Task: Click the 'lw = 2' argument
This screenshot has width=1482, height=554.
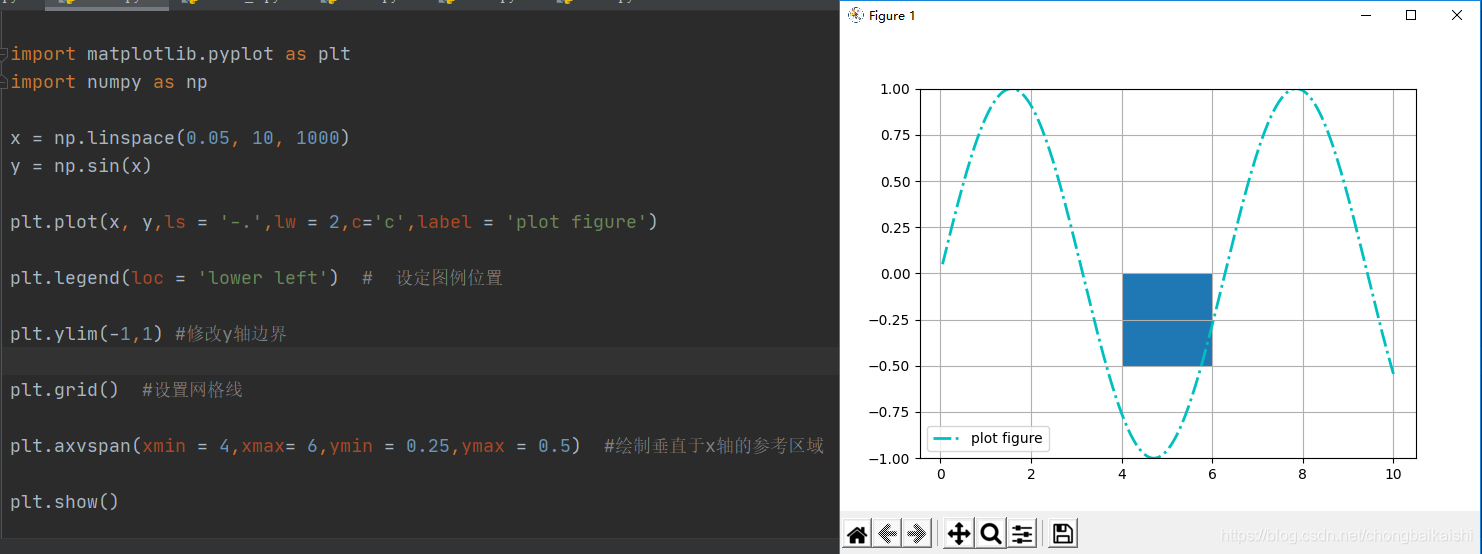Action: [x=307, y=222]
